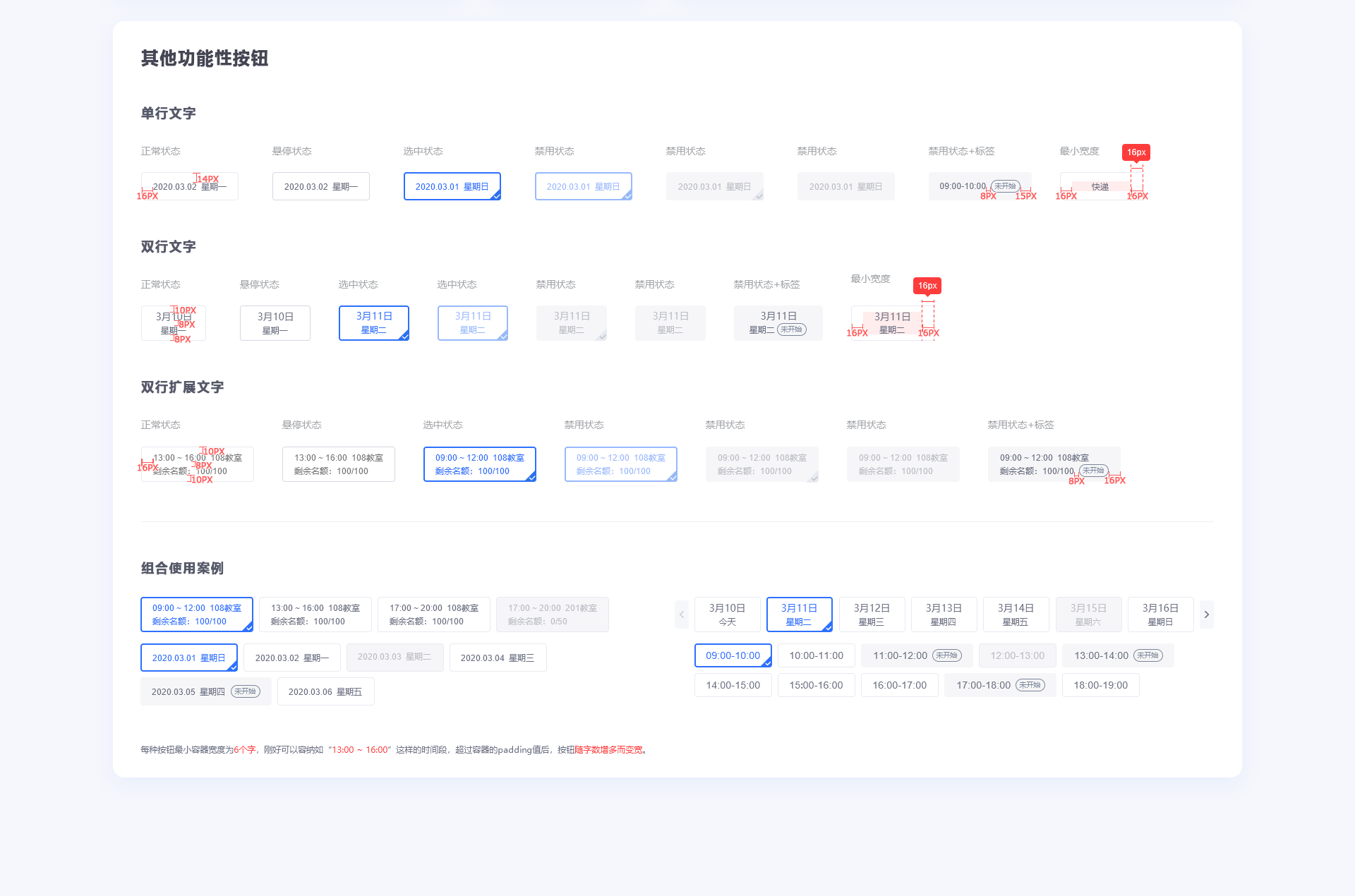Select the 15:00-16:00 time slot
The height and width of the screenshot is (896, 1355).
click(817, 685)
